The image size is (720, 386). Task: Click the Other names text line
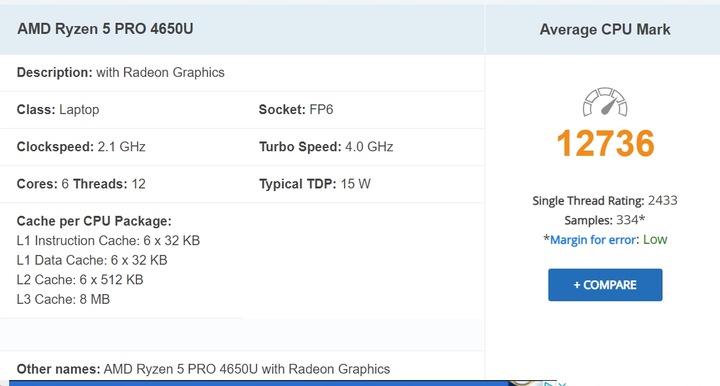203,369
